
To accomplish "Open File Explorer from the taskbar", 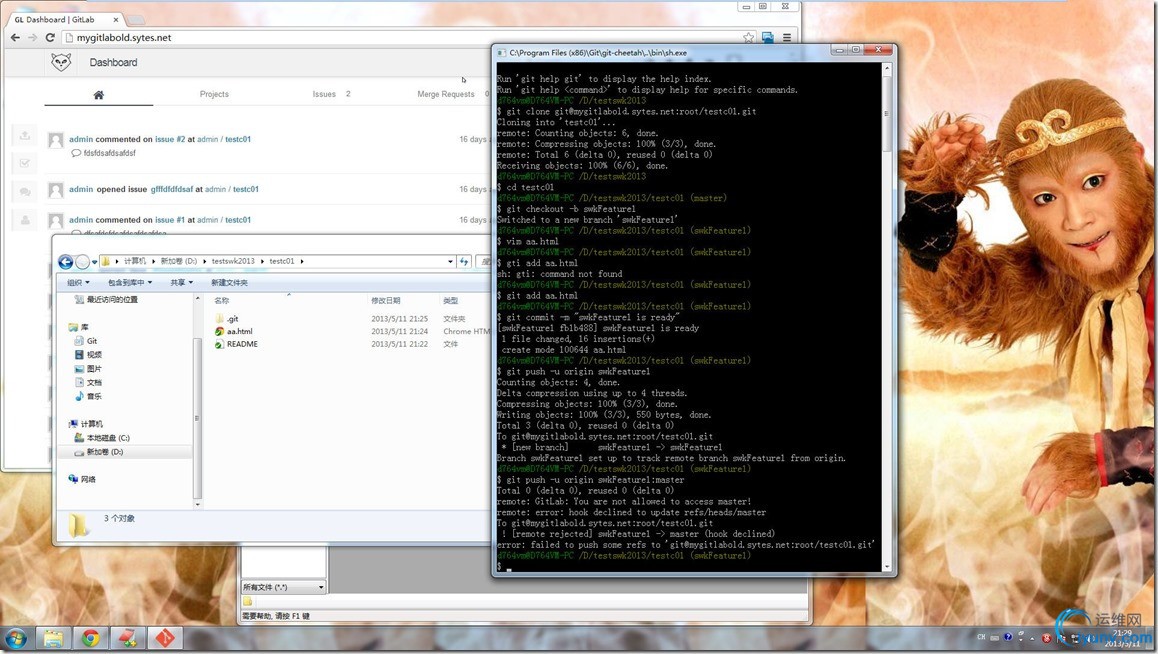I will (53, 638).
